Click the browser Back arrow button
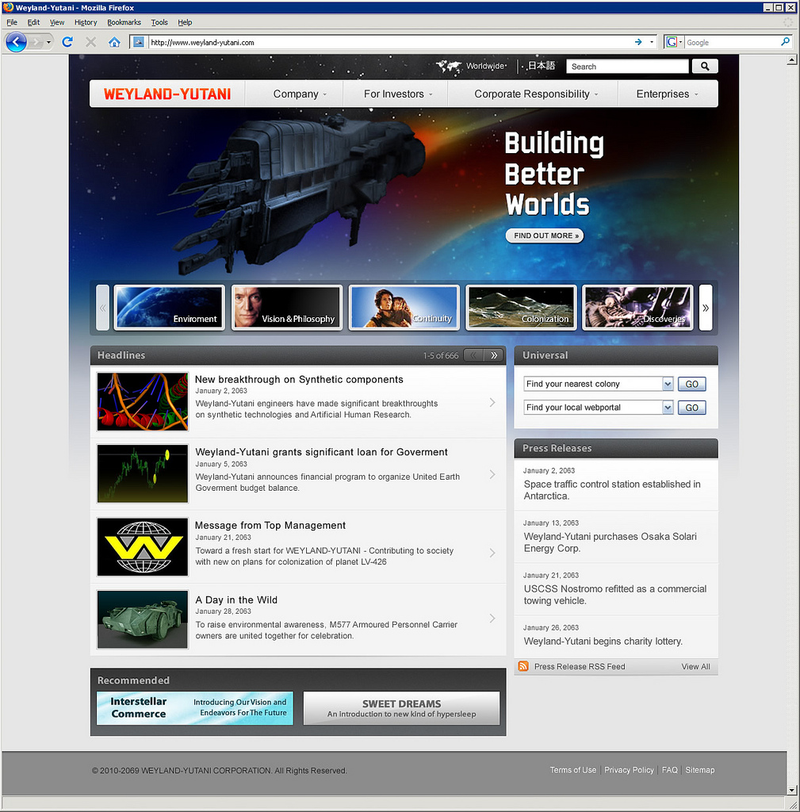This screenshot has width=800, height=812. coord(16,42)
